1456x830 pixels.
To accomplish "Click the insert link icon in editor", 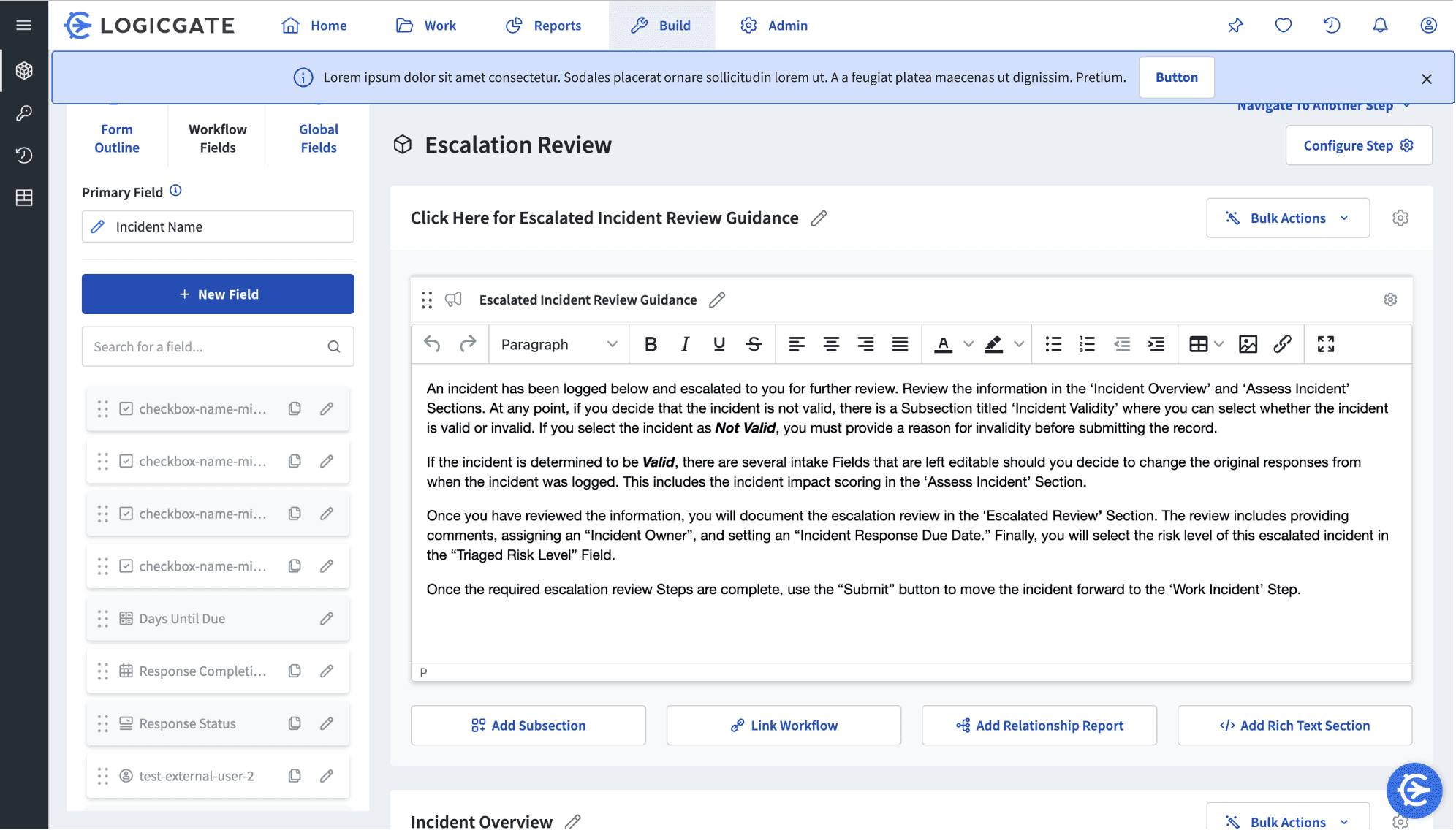I will (1282, 344).
